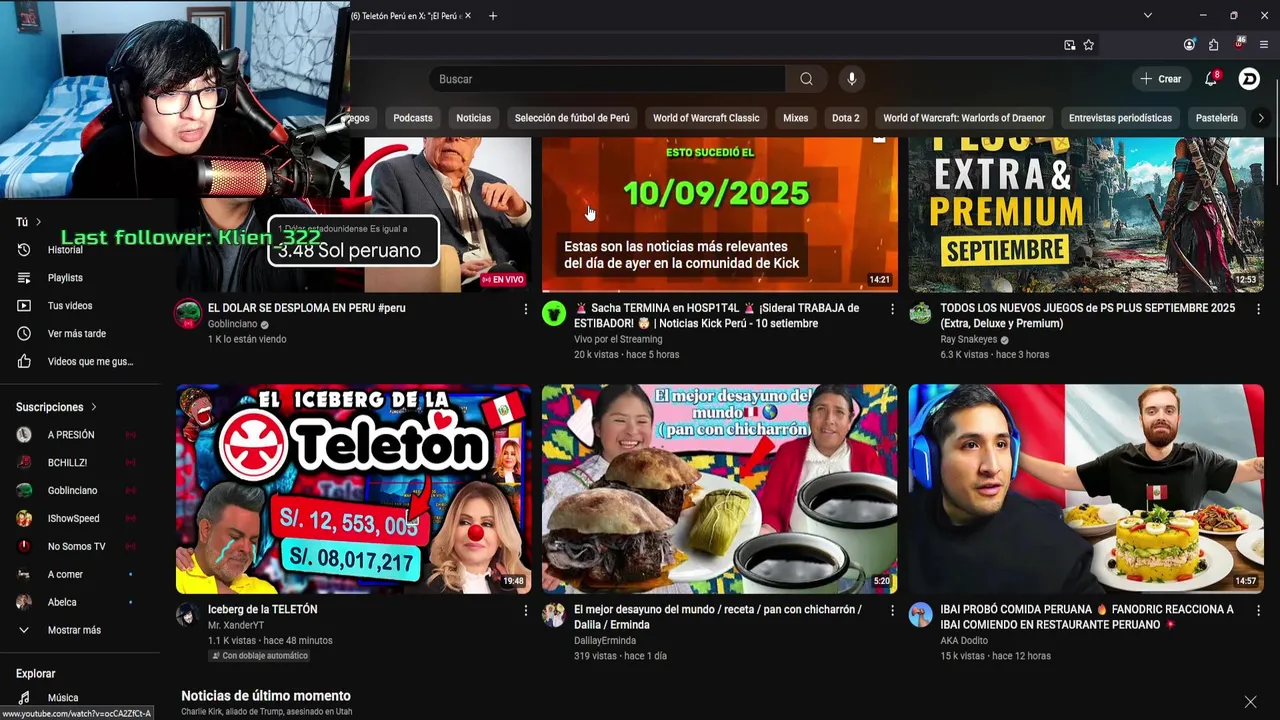Open AKA Dodito channel avatar
Viewport: 1280px width, 720px height.
pyautogui.click(x=920, y=614)
